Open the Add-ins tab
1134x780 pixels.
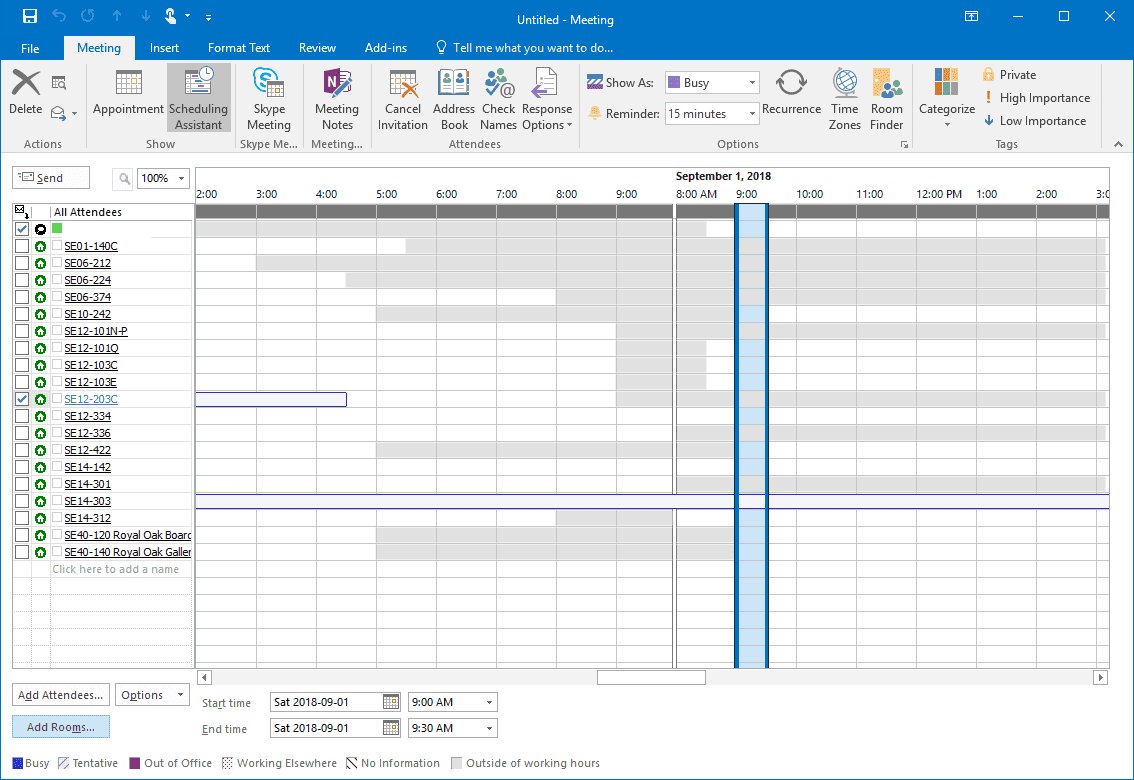click(x=385, y=48)
